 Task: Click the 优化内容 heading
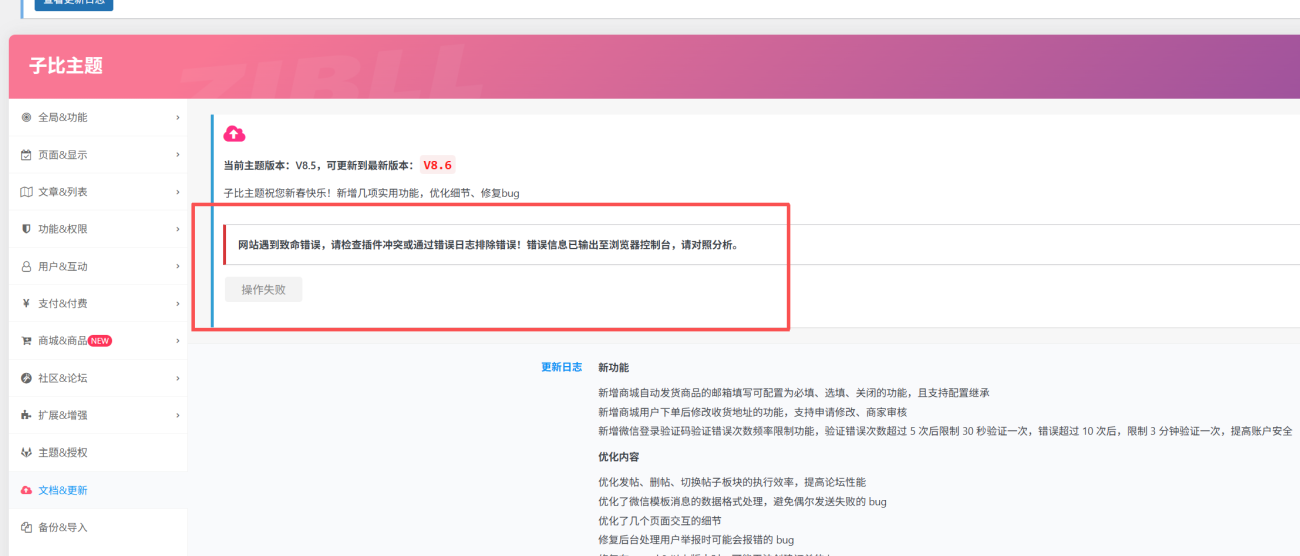(619, 457)
